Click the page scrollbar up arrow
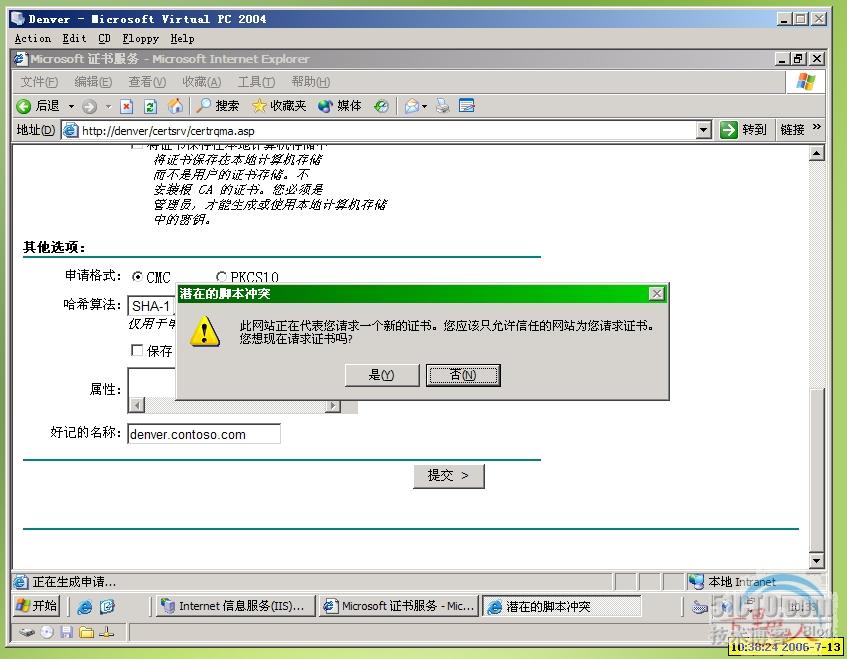 point(816,153)
